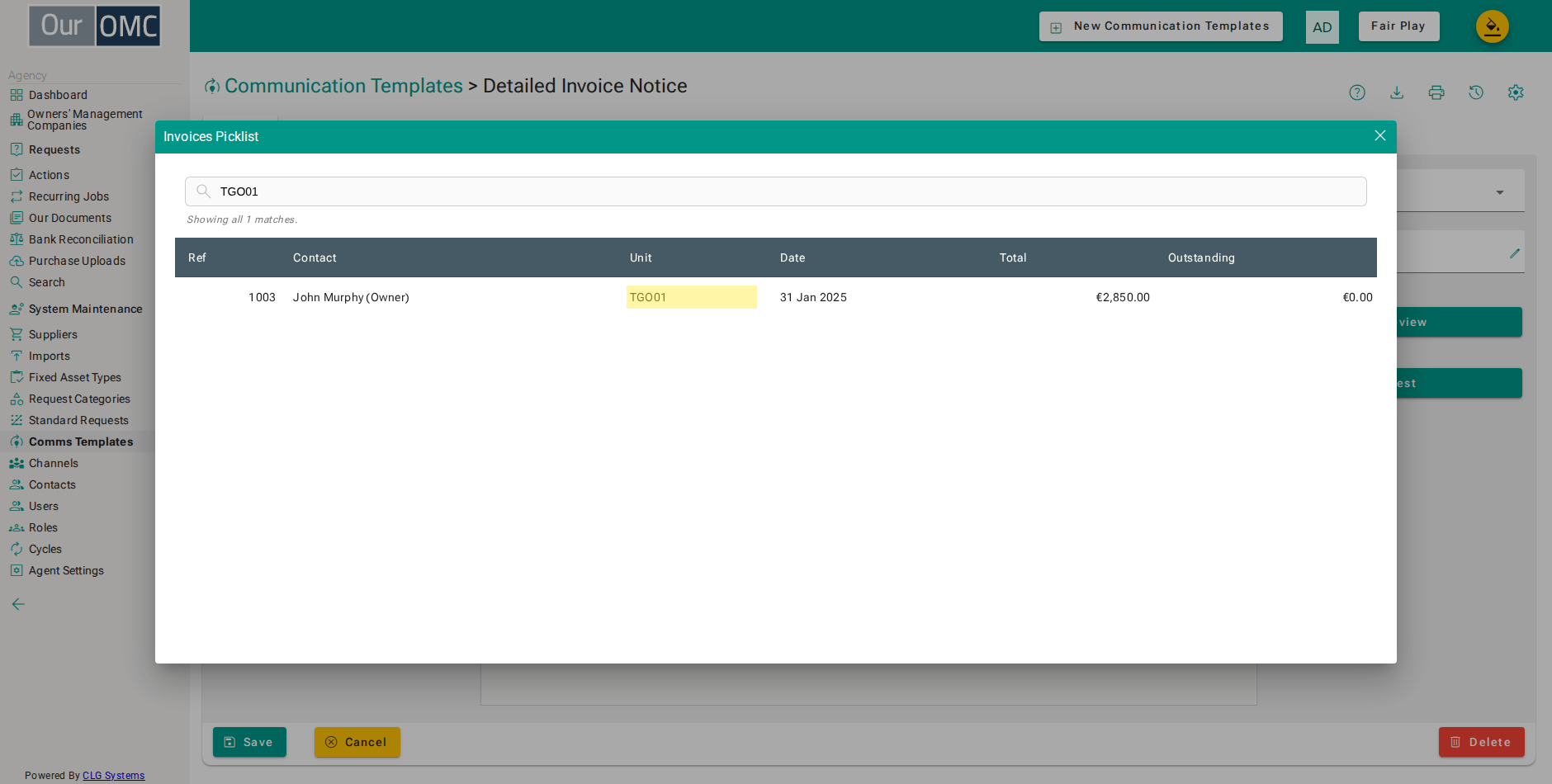Click New Communication Templates button
Viewport: 1552px width, 784px height.
click(1161, 26)
